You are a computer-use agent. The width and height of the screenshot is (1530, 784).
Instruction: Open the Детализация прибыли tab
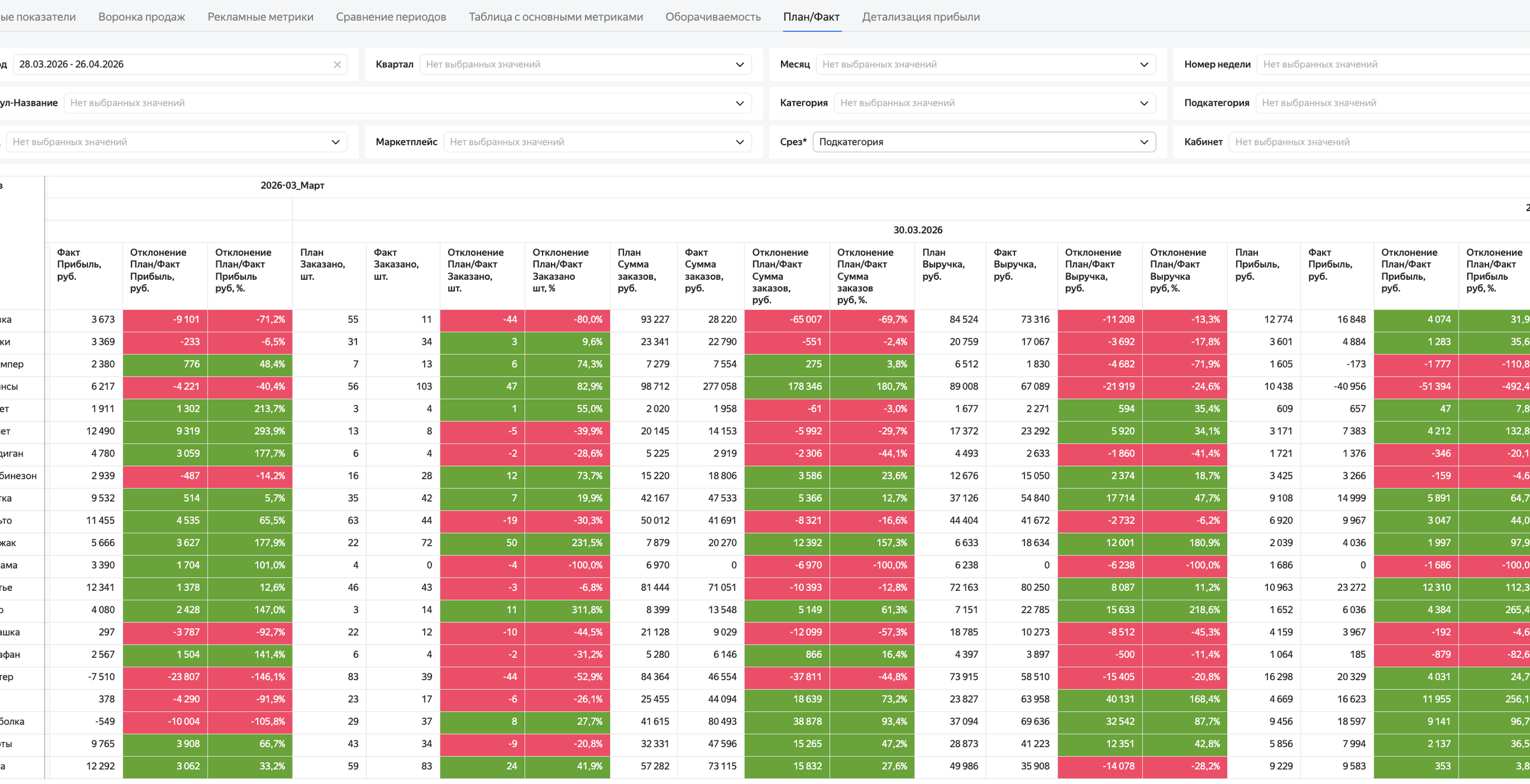pyautogui.click(x=921, y=17)
